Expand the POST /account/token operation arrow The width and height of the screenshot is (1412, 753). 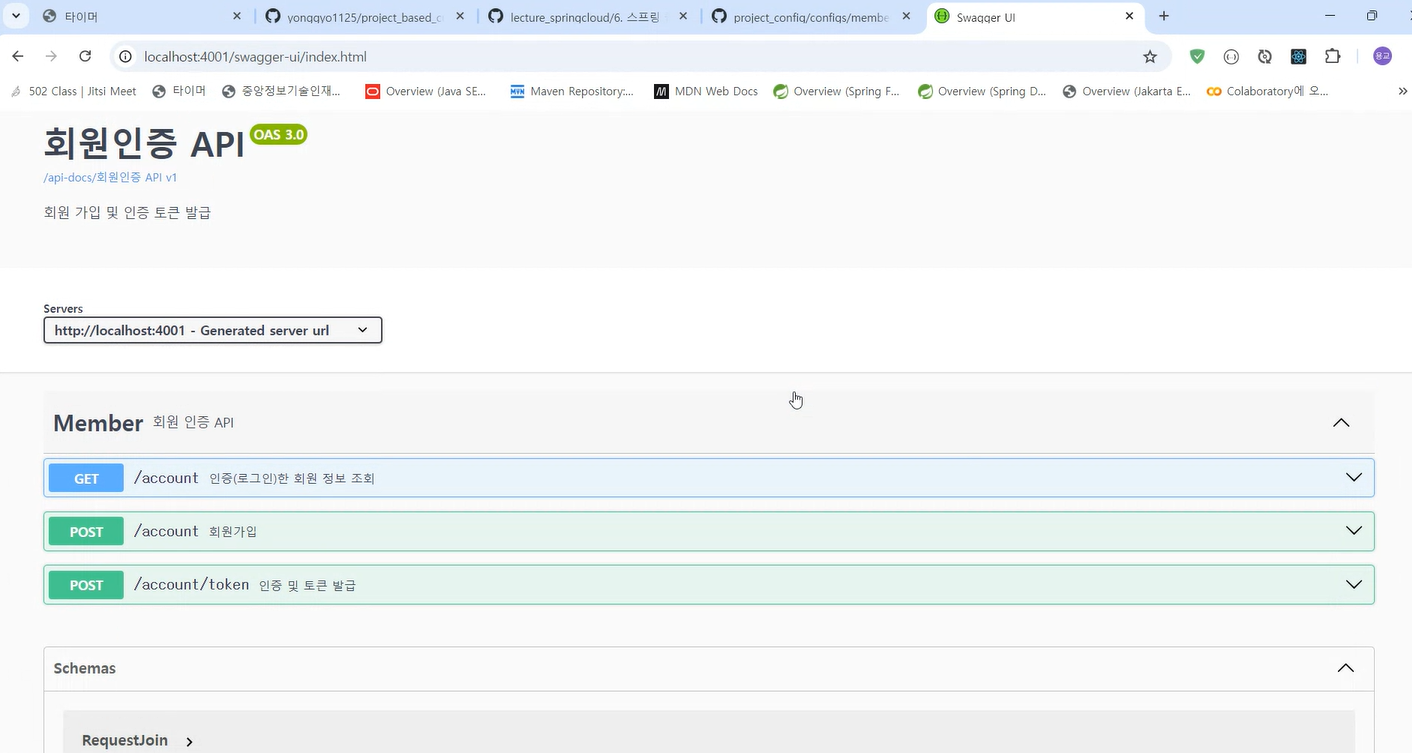tap(1354, 584)
